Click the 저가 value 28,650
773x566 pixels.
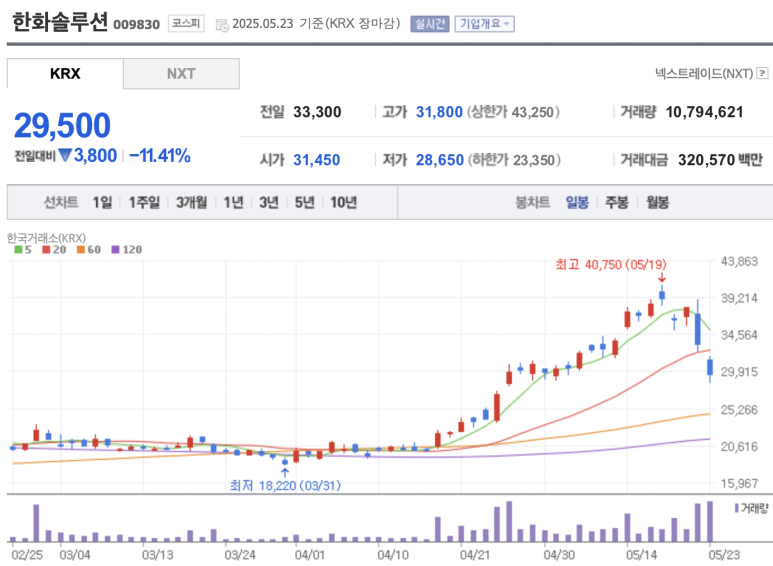[x=440, y=160]
